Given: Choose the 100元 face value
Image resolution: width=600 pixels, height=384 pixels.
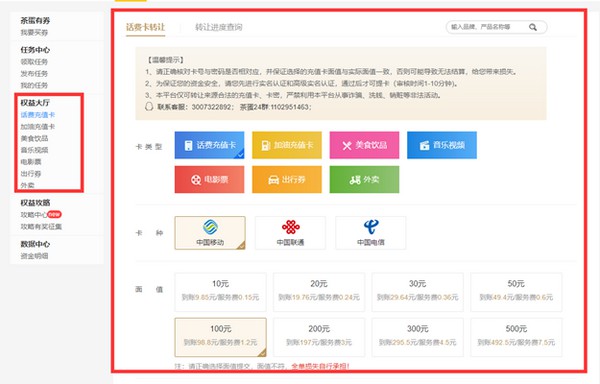Looking at the screenshot, I should click(x=220, y=337).
